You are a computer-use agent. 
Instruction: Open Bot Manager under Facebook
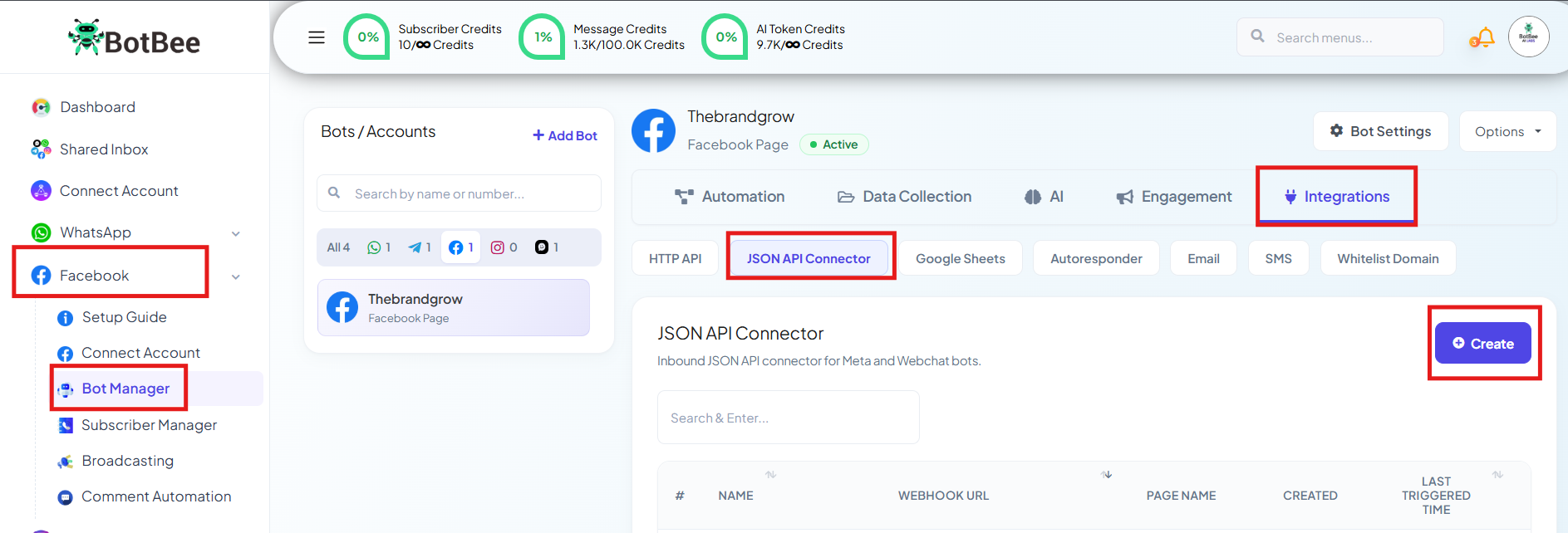[x=125, y=389]
